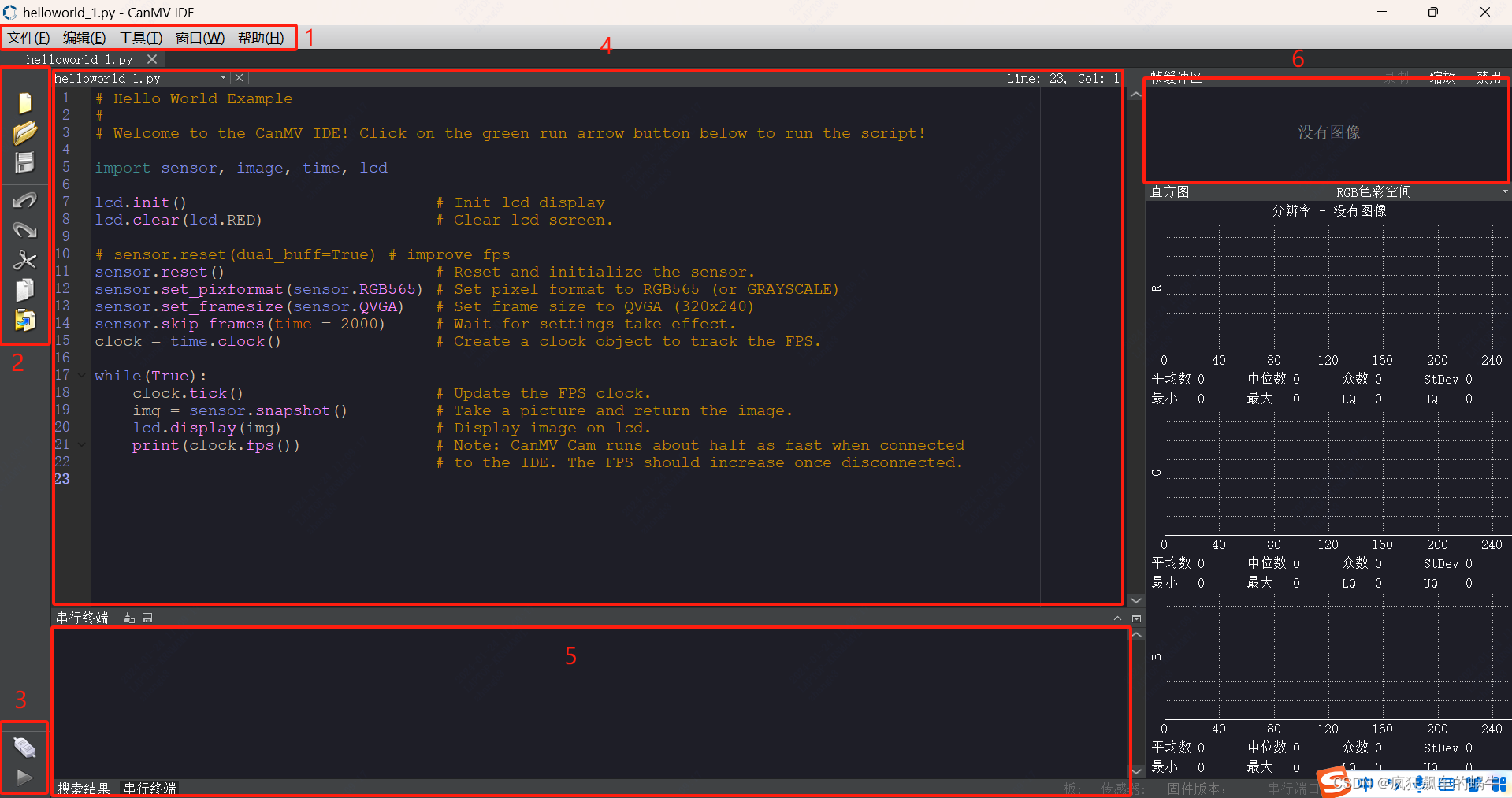Viewport: 1512px width, 798px height.
Task: Open the 编辑(E) menu
Action: click(84, 38)
